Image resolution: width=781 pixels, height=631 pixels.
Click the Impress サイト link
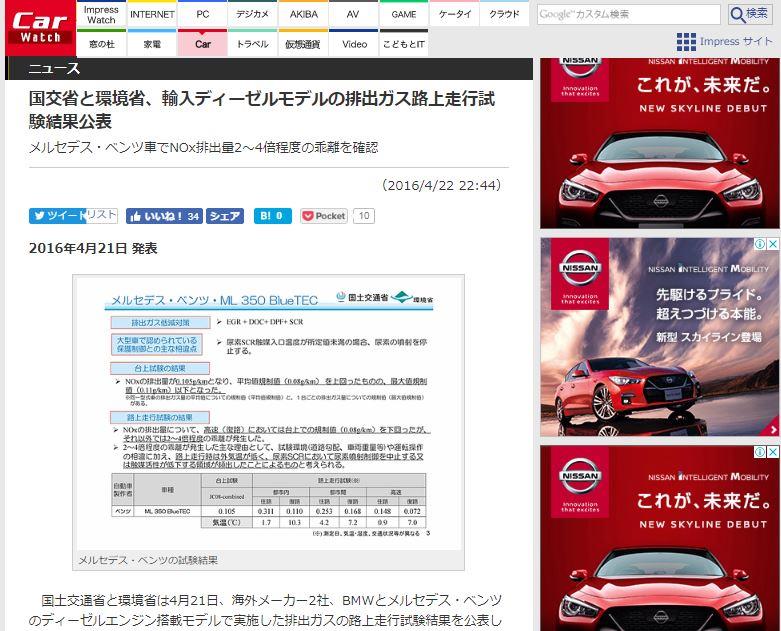click(x=736, y=41)
